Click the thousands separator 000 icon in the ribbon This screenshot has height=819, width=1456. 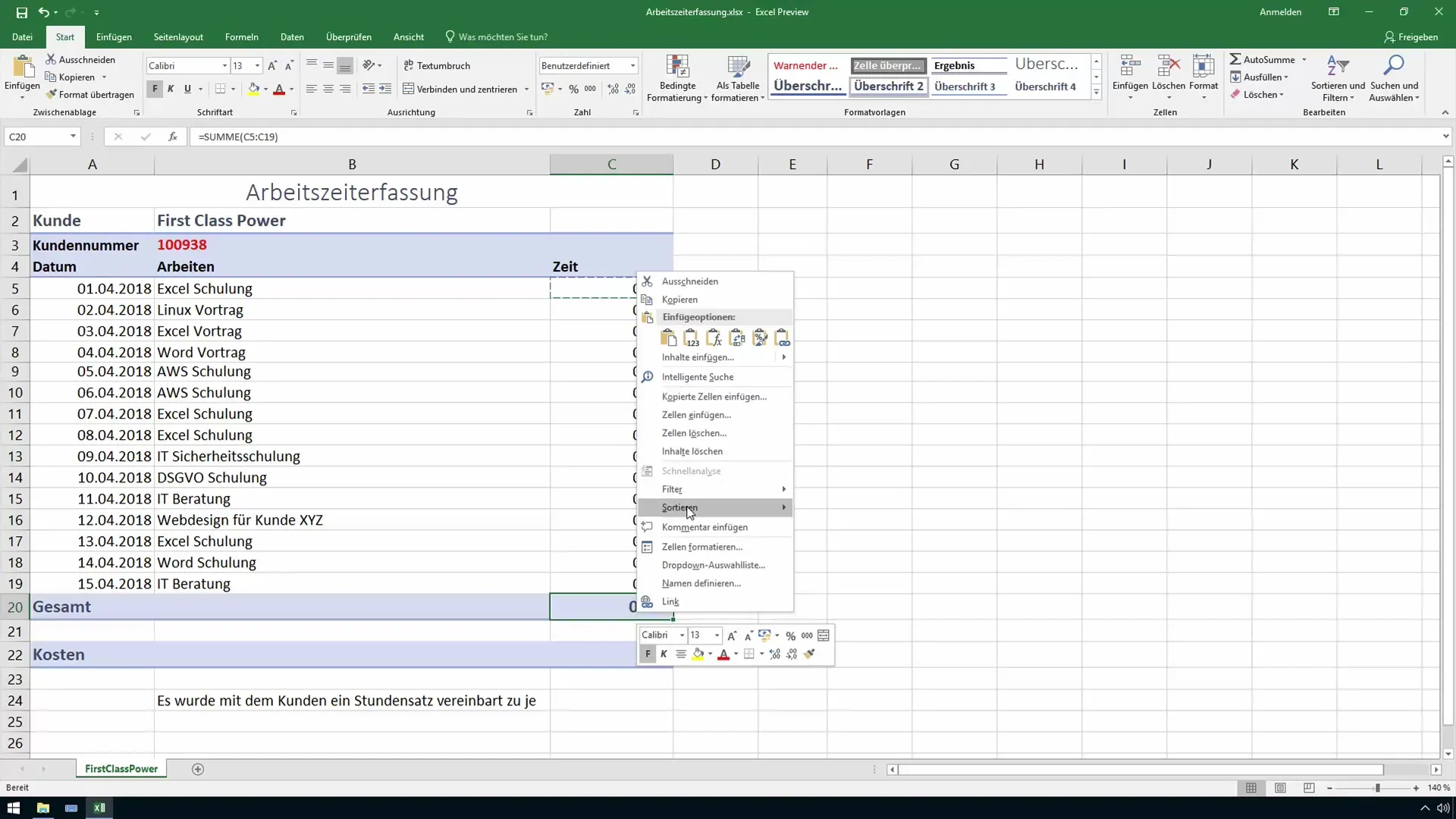590,89
